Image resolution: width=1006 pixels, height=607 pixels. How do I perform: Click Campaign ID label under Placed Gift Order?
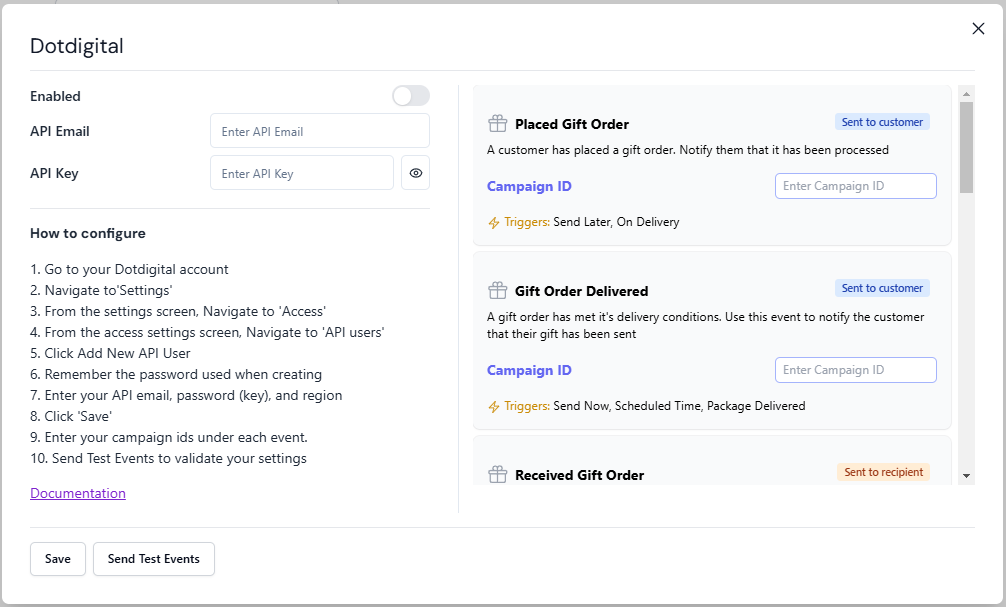[x=529, y=186]
